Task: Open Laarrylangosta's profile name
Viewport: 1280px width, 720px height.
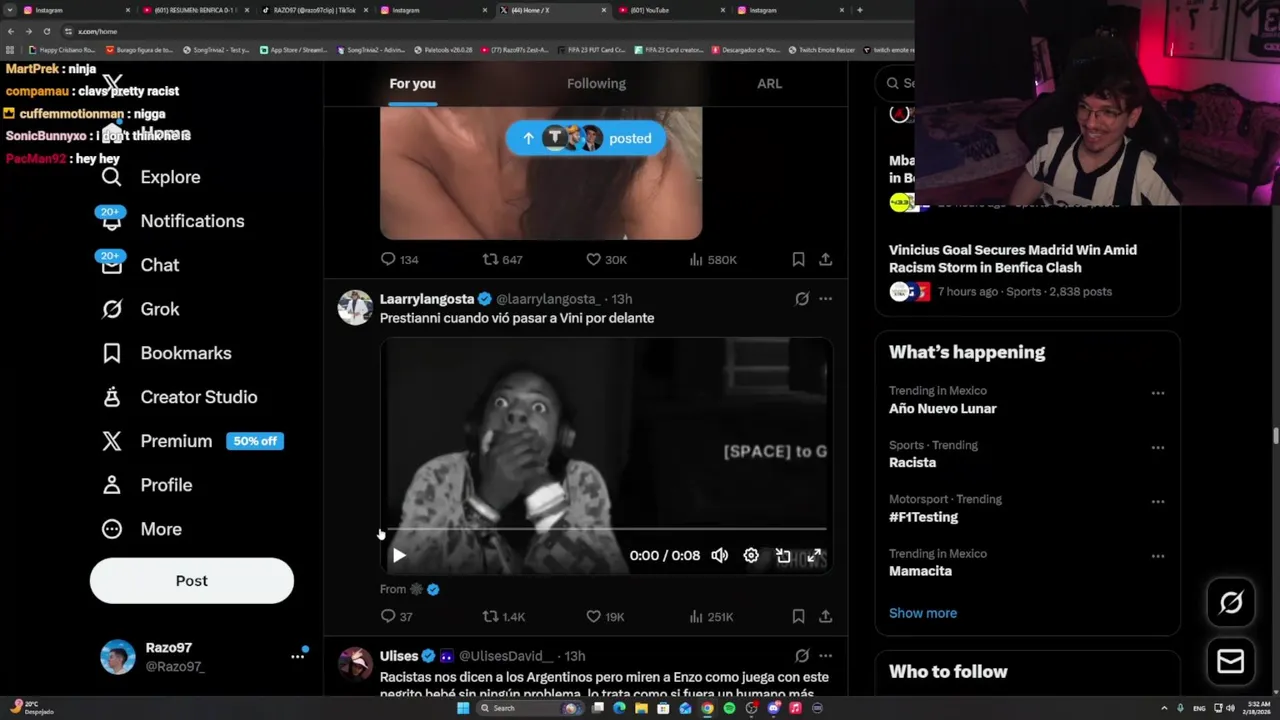Action: pyautogui.click(x=427, y=299)
